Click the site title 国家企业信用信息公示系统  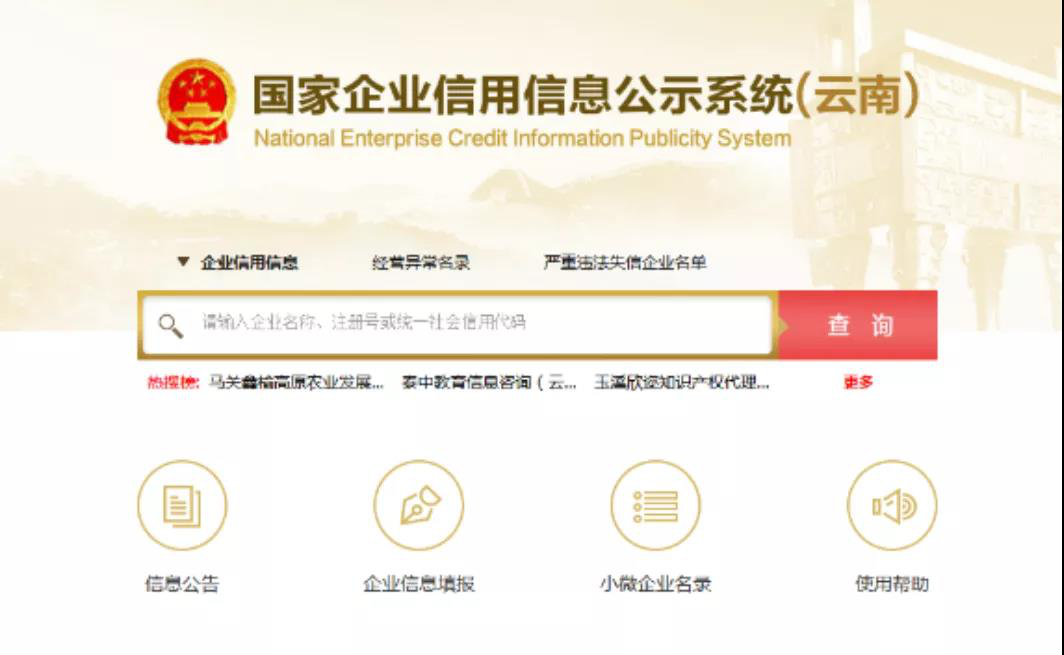[522, 94]
